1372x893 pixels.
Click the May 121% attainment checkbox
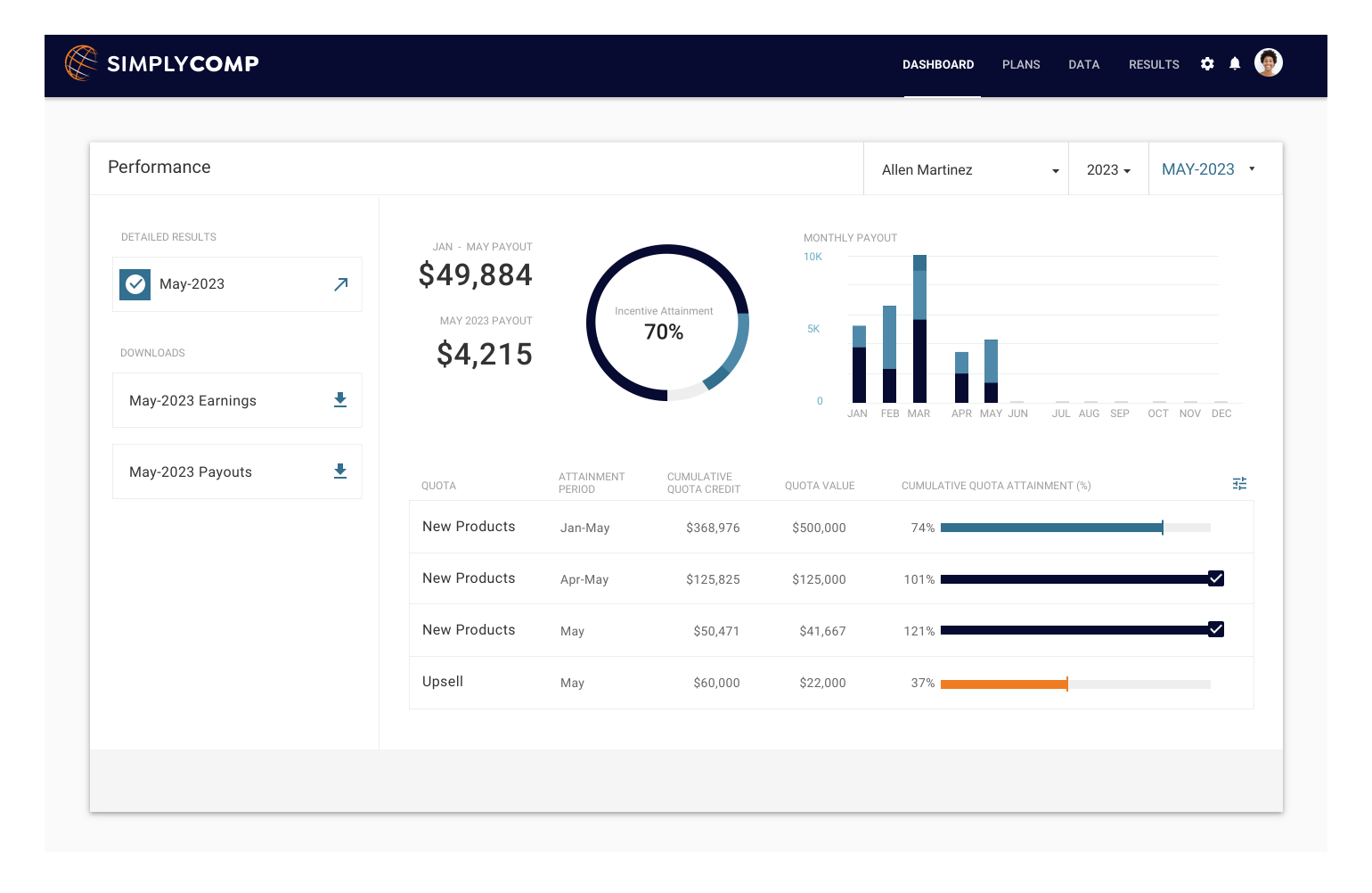tap(1216, 630)
